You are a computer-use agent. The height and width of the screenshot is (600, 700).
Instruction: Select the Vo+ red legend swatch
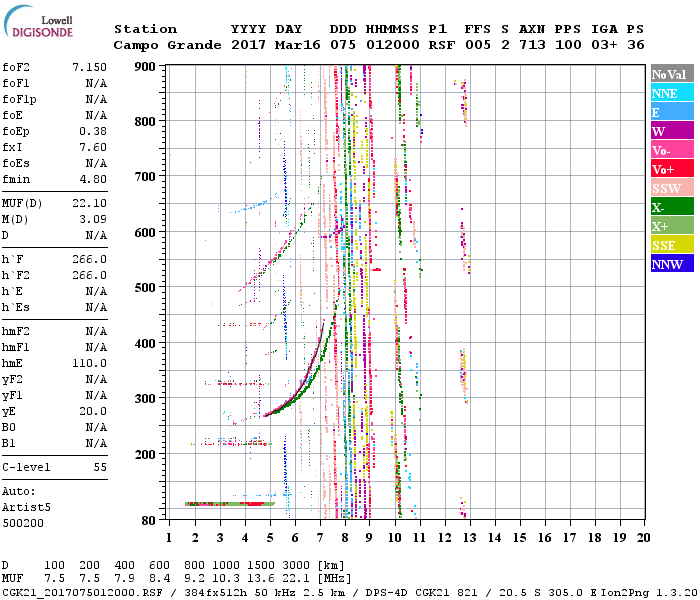(x=672, y=168)
